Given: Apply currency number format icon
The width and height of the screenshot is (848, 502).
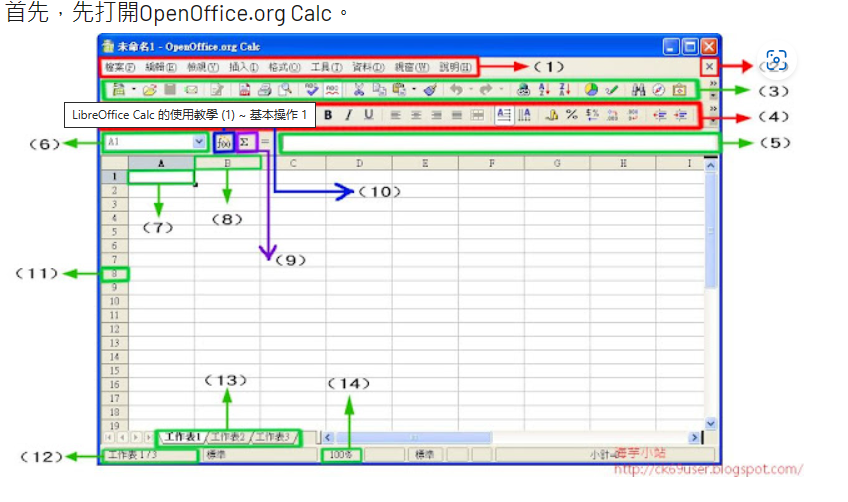Looking at the screenshot, I should point(552,115).
